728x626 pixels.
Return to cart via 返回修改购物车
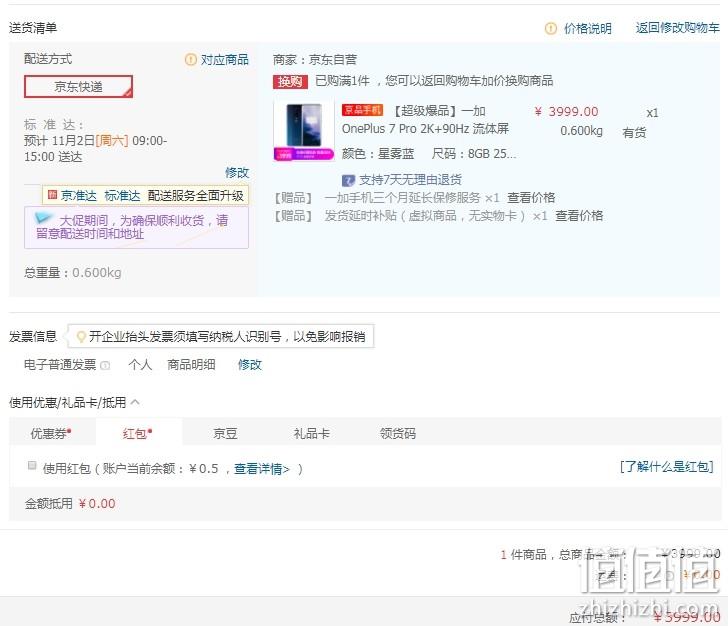(677, 28)
